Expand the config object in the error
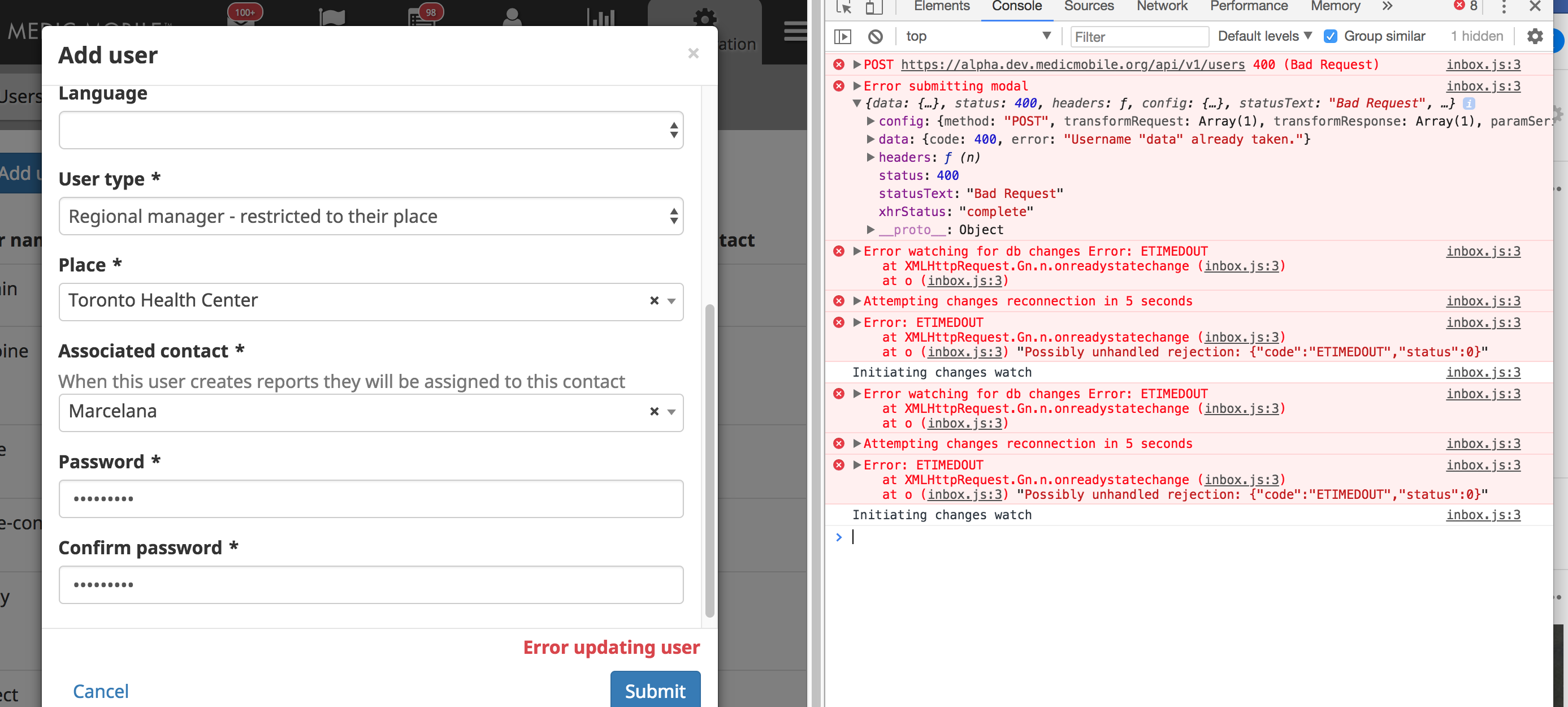Image resolution: width=1568 pixels, height=707 pixels. click(x=872, y=121)
